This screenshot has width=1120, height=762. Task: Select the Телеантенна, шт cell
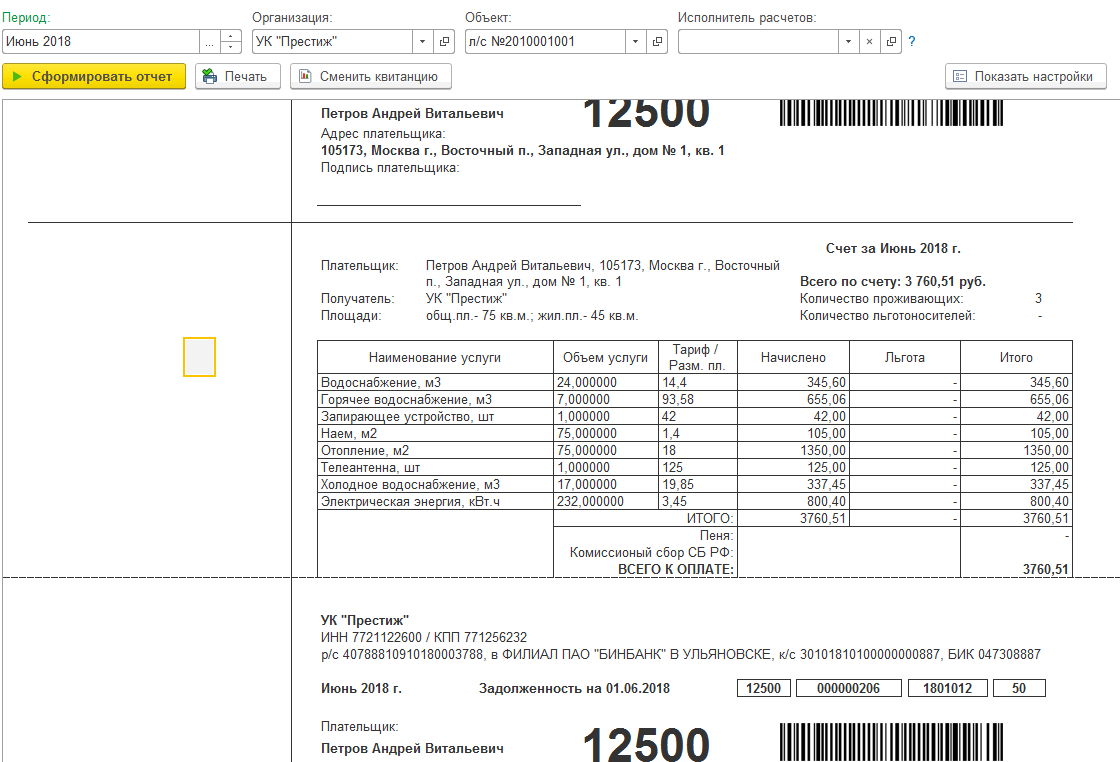435,468
